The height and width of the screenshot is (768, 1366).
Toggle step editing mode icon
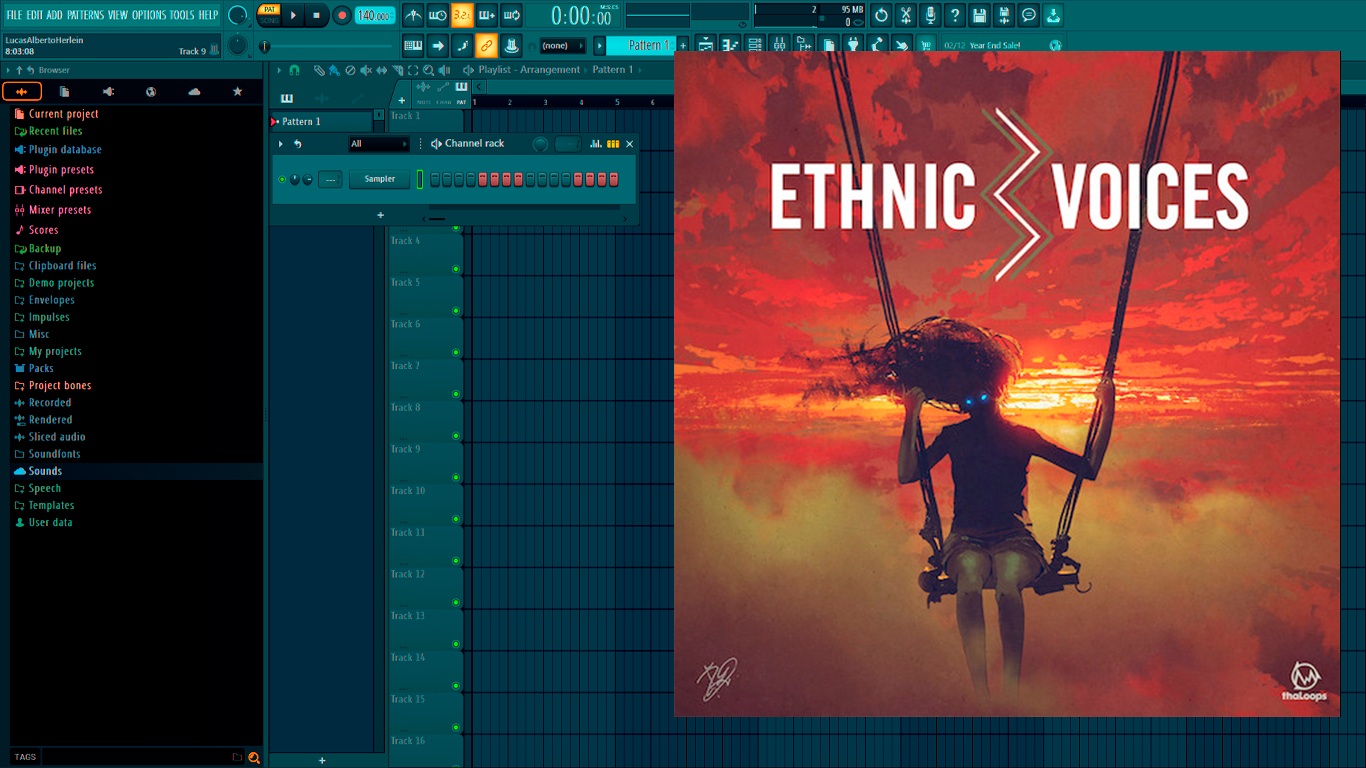tap(462, 45)
